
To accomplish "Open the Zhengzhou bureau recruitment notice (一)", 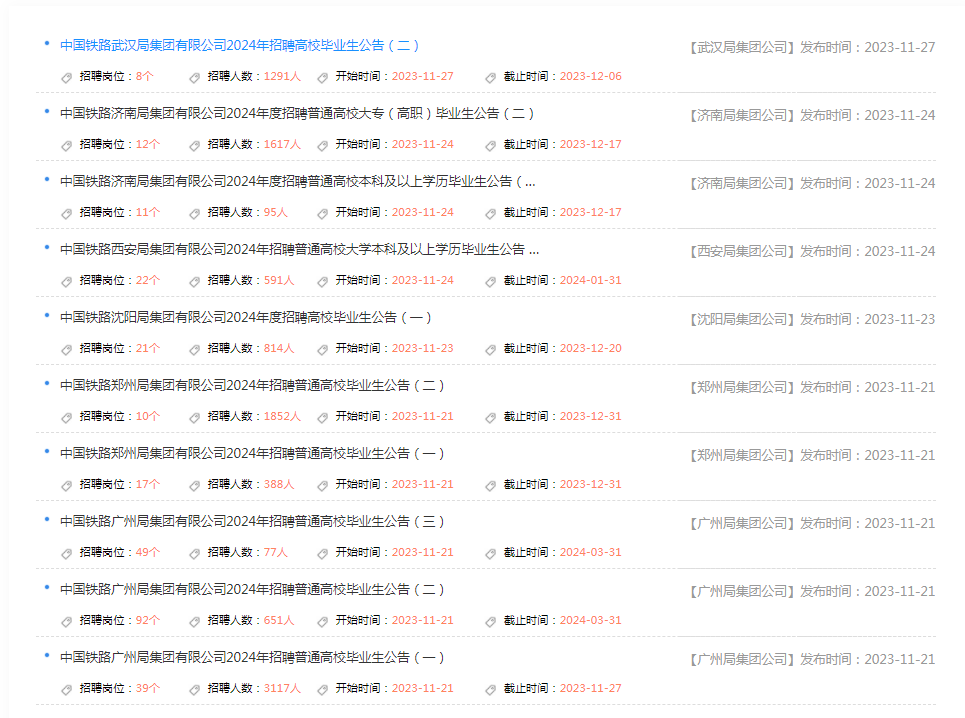I will tap(252, 453).
